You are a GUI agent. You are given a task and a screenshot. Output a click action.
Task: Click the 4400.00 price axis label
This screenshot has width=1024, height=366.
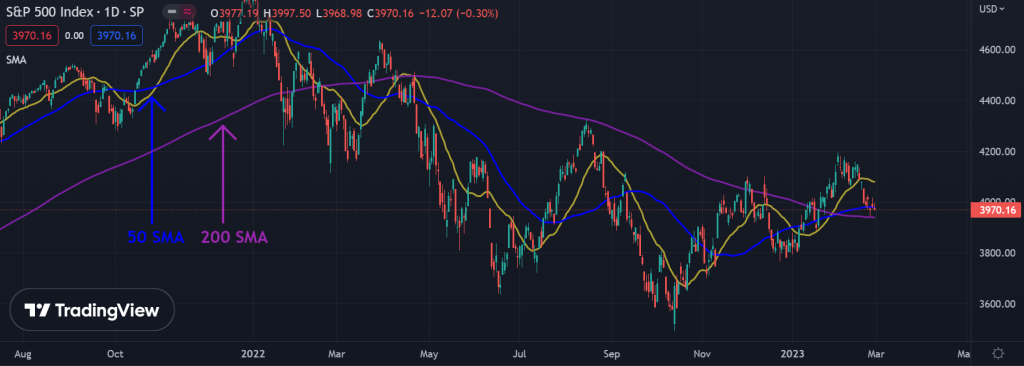pyautogui.click(x=997, y=101)
